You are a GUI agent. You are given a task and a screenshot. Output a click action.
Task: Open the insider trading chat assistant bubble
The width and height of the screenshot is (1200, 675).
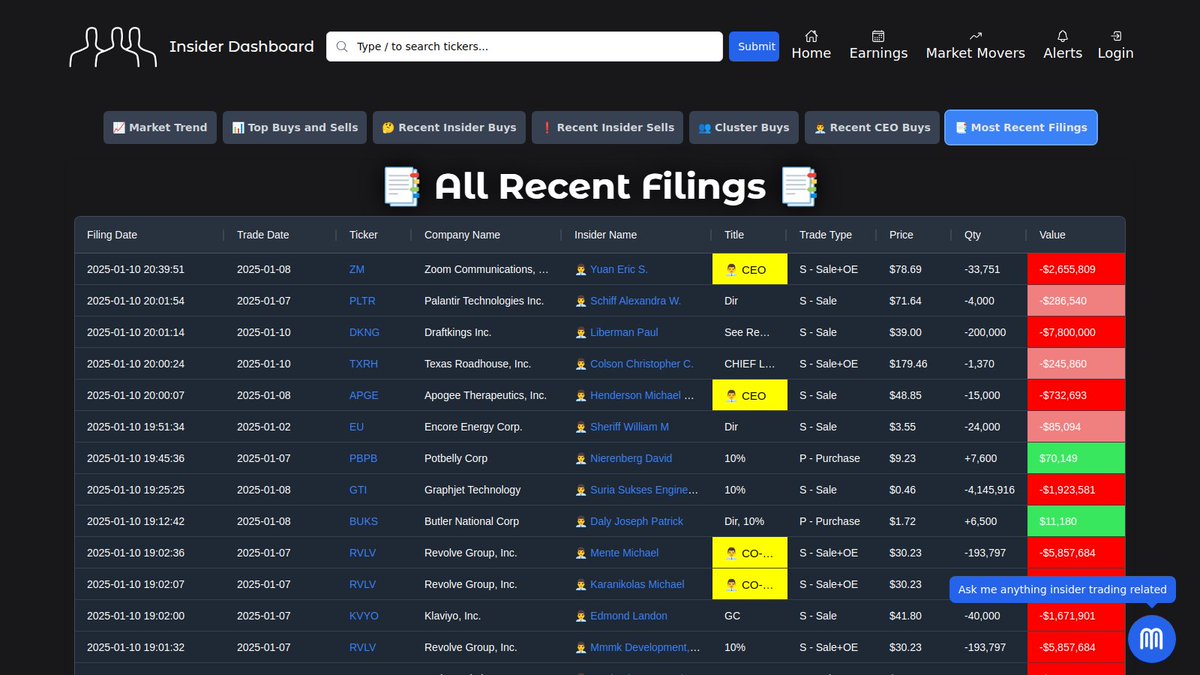pyautogui.click(x=1152, y=638)
